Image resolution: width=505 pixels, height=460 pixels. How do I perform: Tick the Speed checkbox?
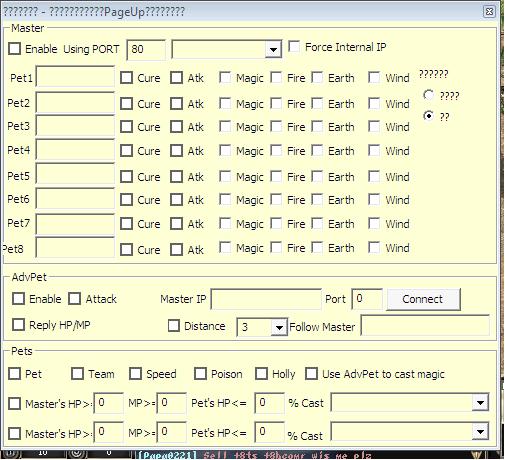135,373
